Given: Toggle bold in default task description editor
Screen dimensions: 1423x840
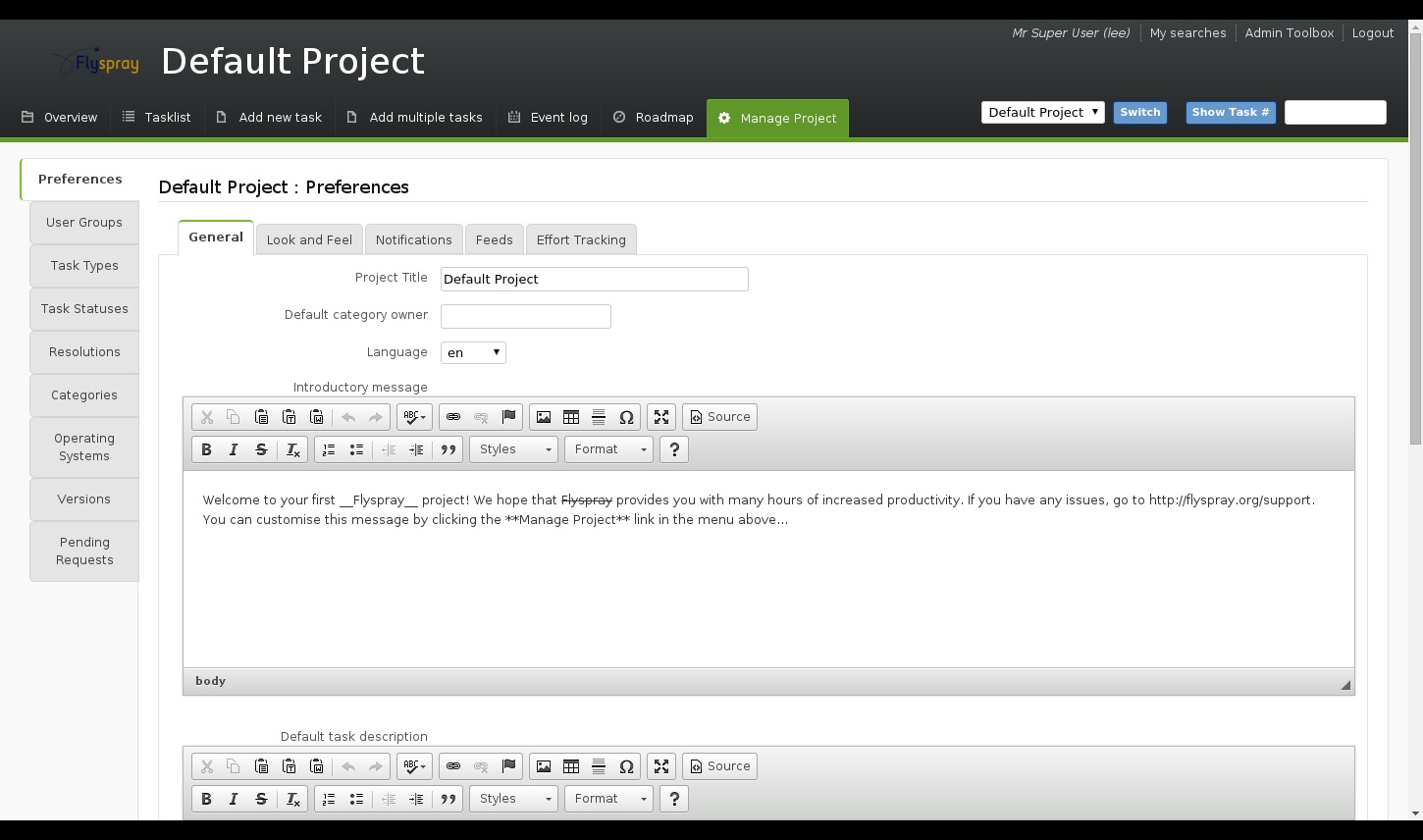Looking at the screenshot, I should [206, 799].
